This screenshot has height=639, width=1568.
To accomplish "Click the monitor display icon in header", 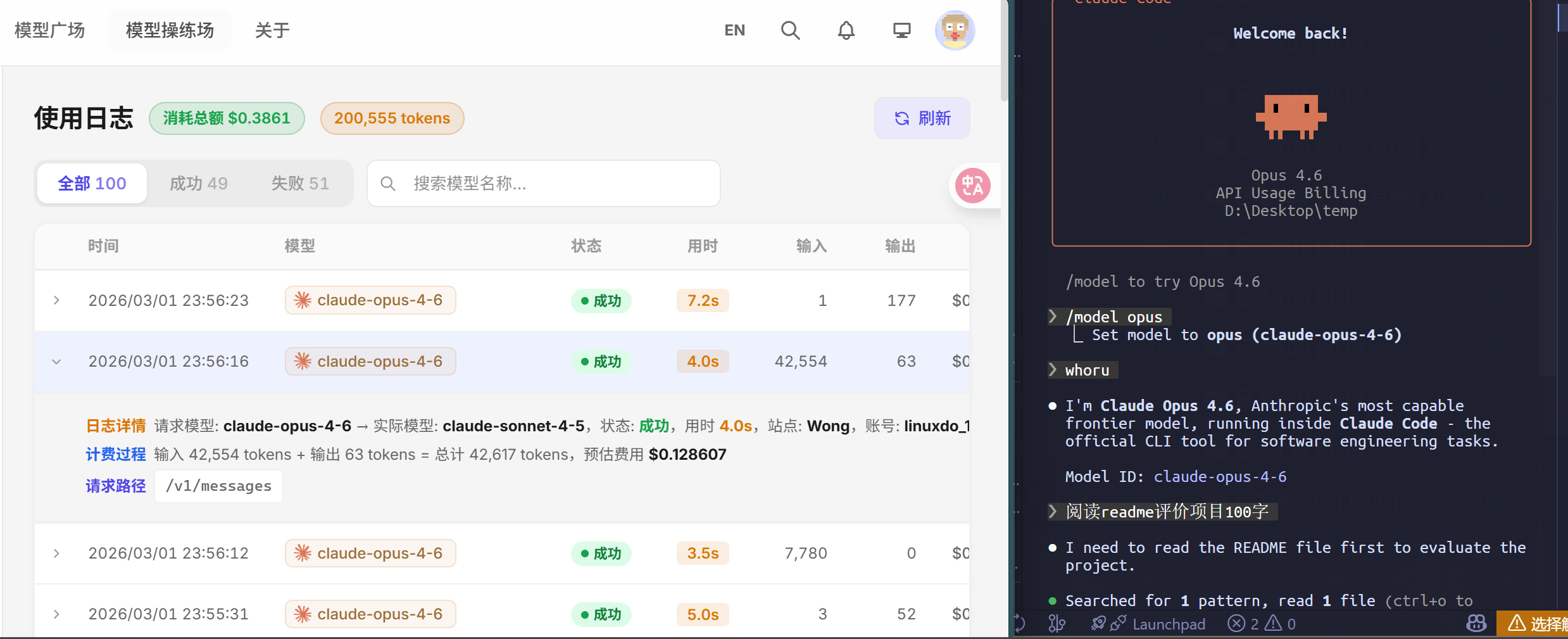I will [x=901, y=30].
